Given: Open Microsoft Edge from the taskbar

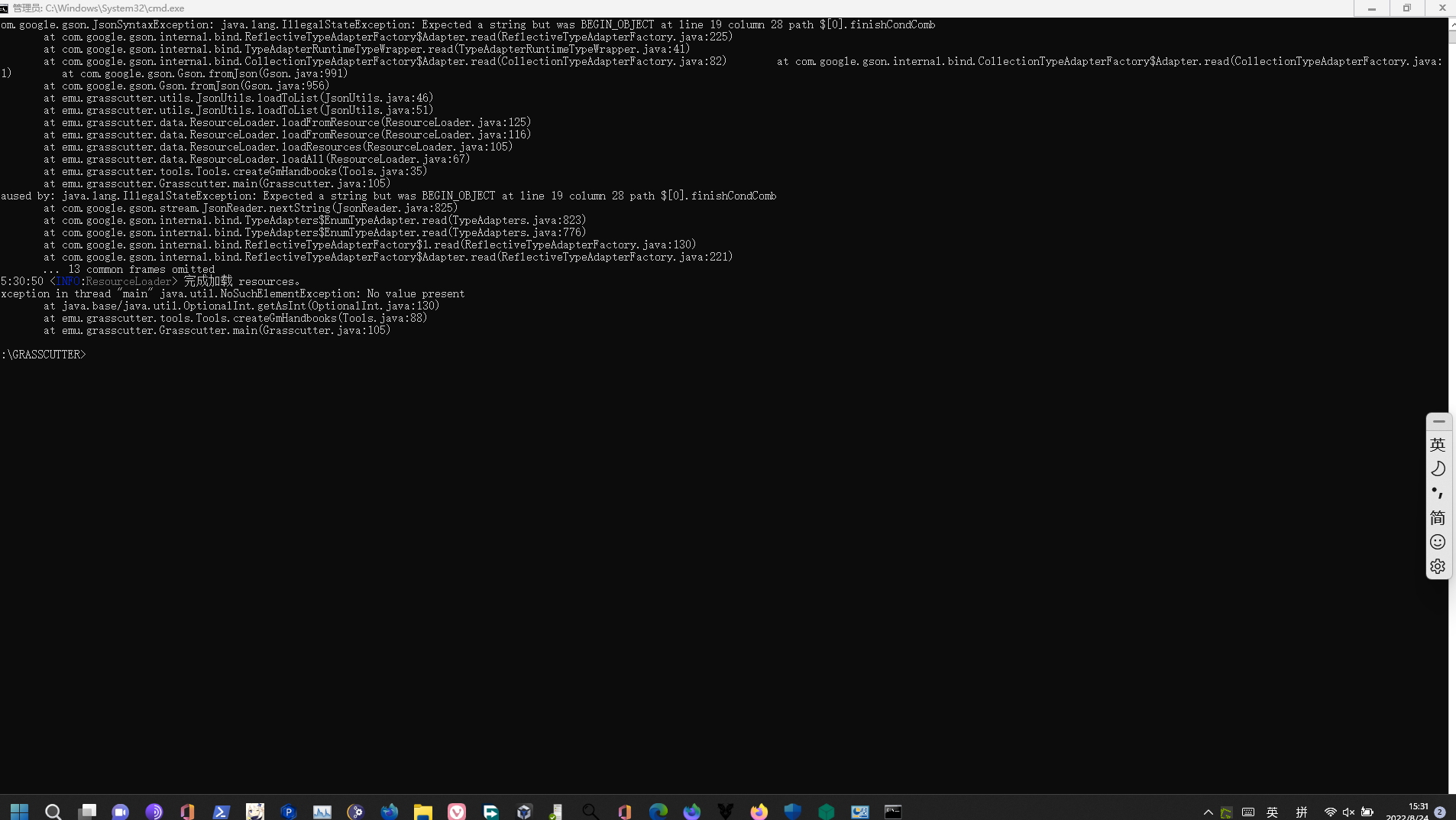Looking at the screenshot, I should pos(658,811).
